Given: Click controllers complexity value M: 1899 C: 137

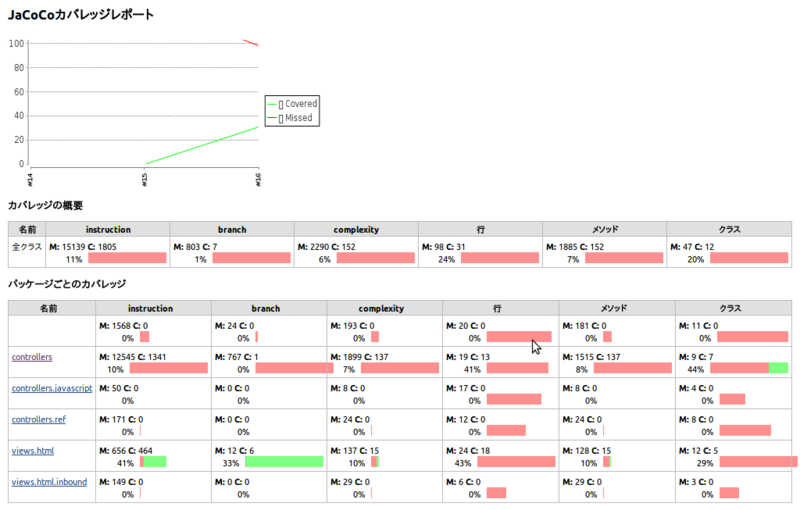Looking at the screenshot, I should click(x=359, y=357).
